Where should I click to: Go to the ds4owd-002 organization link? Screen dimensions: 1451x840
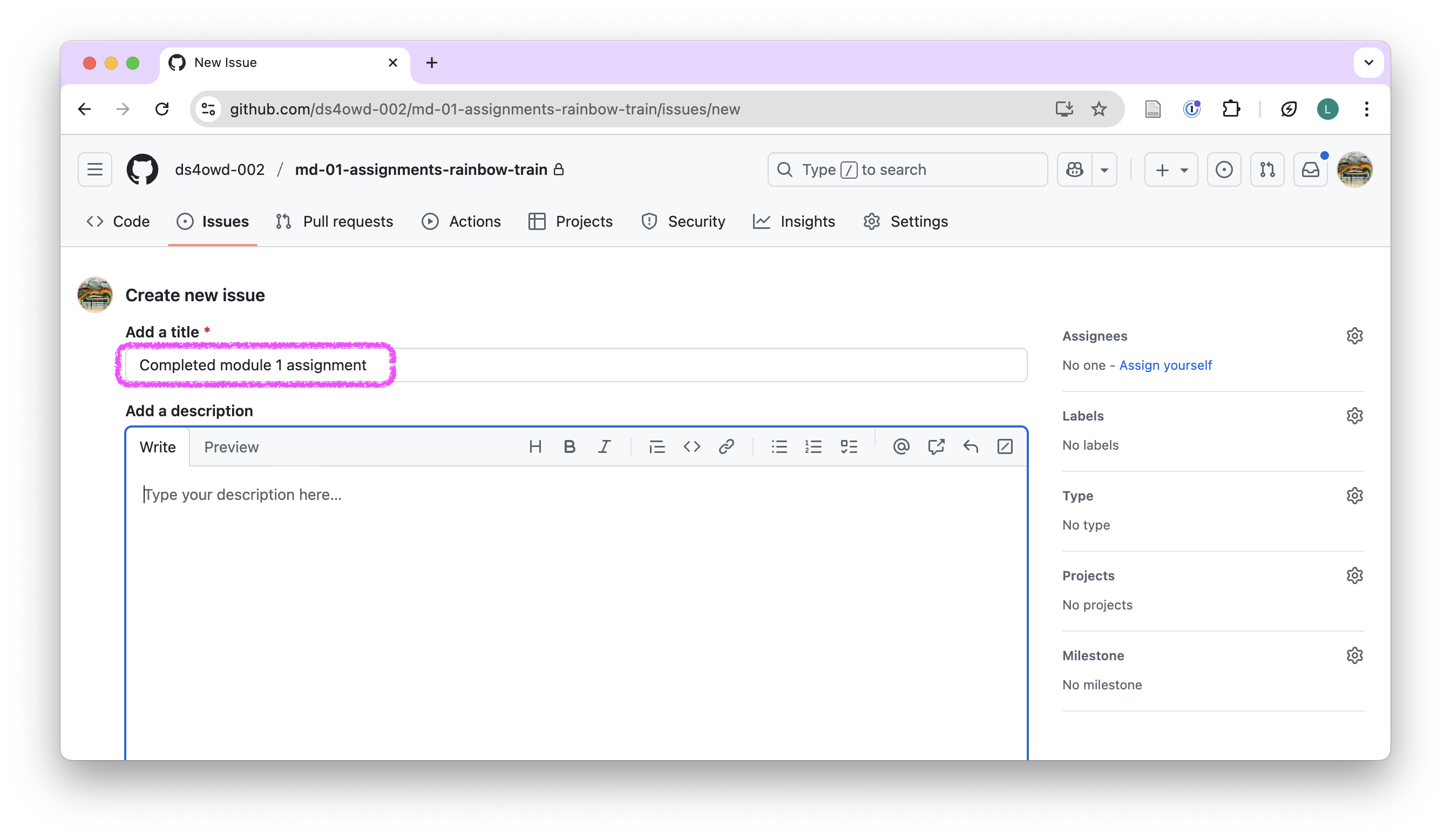(219, 170)
